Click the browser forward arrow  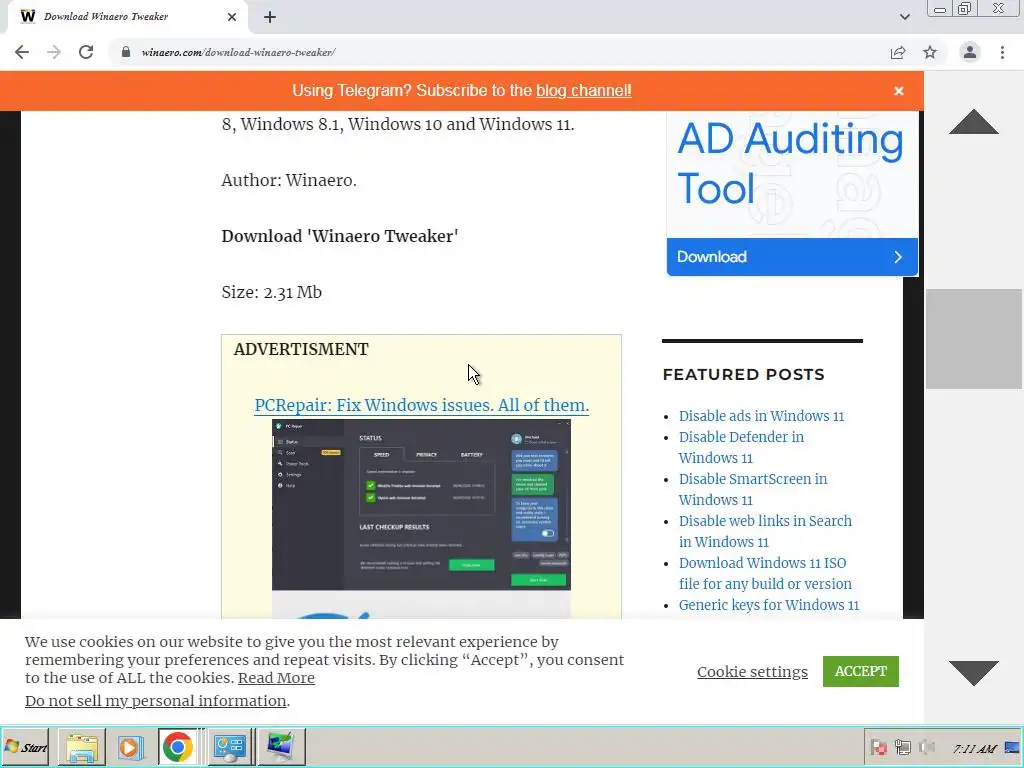tap(54, 52)
